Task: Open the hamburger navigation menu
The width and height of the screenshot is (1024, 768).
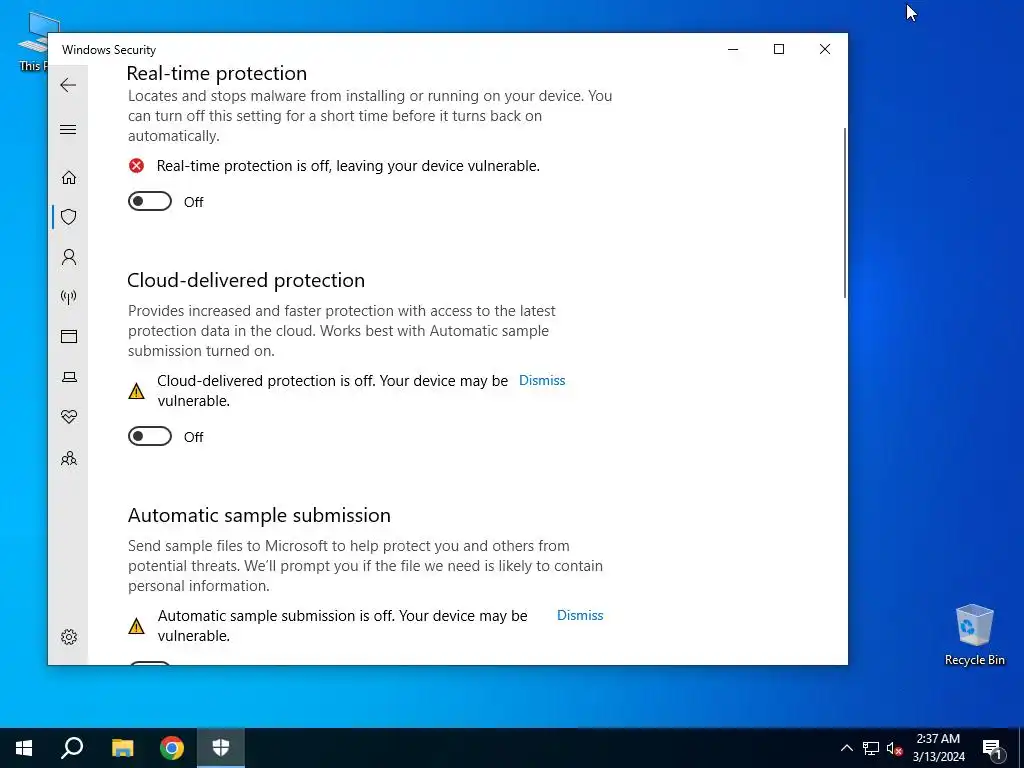Action: (68, 129)
